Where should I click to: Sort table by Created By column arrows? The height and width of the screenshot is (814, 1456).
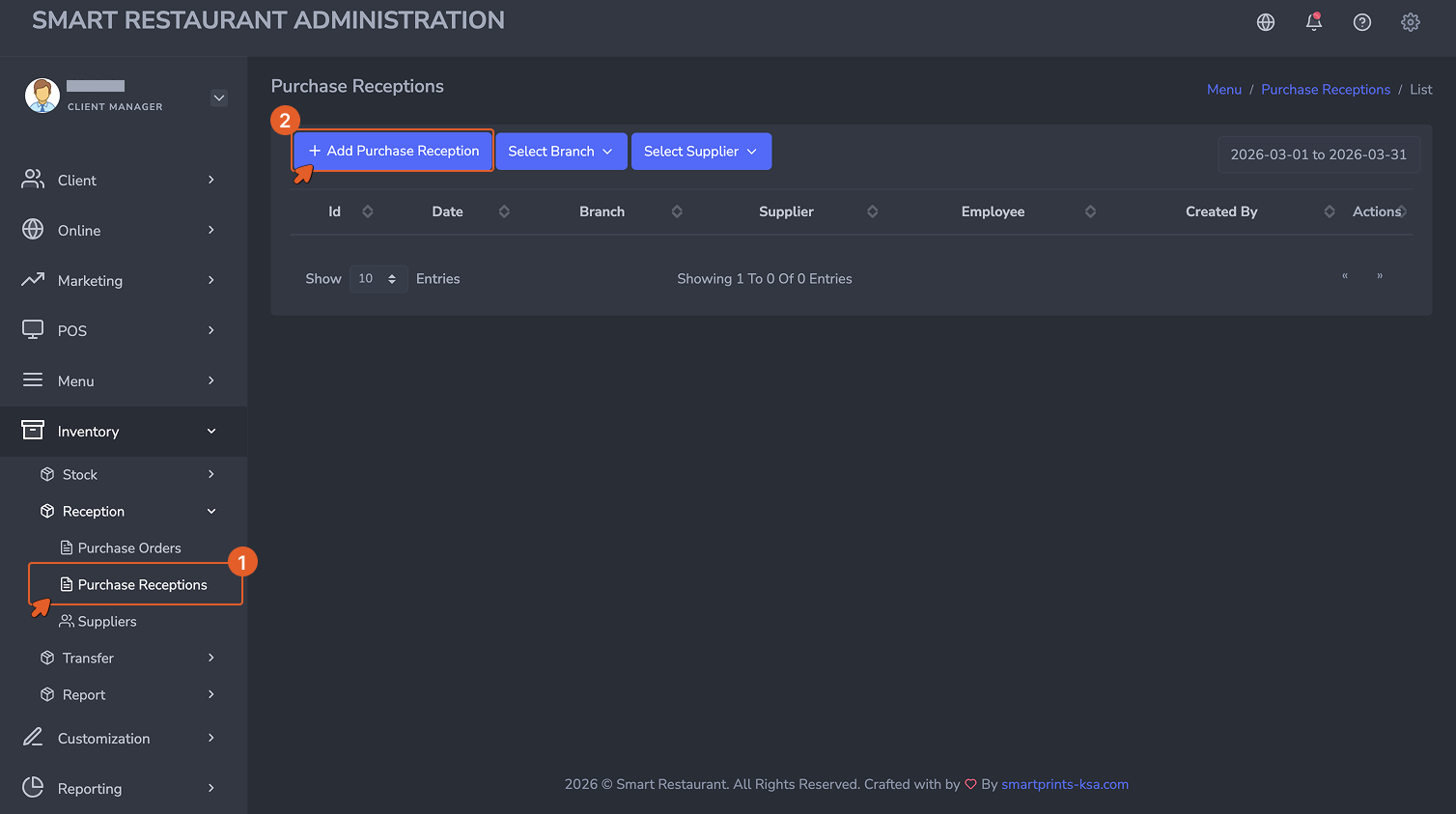(x=1330, y=211)
